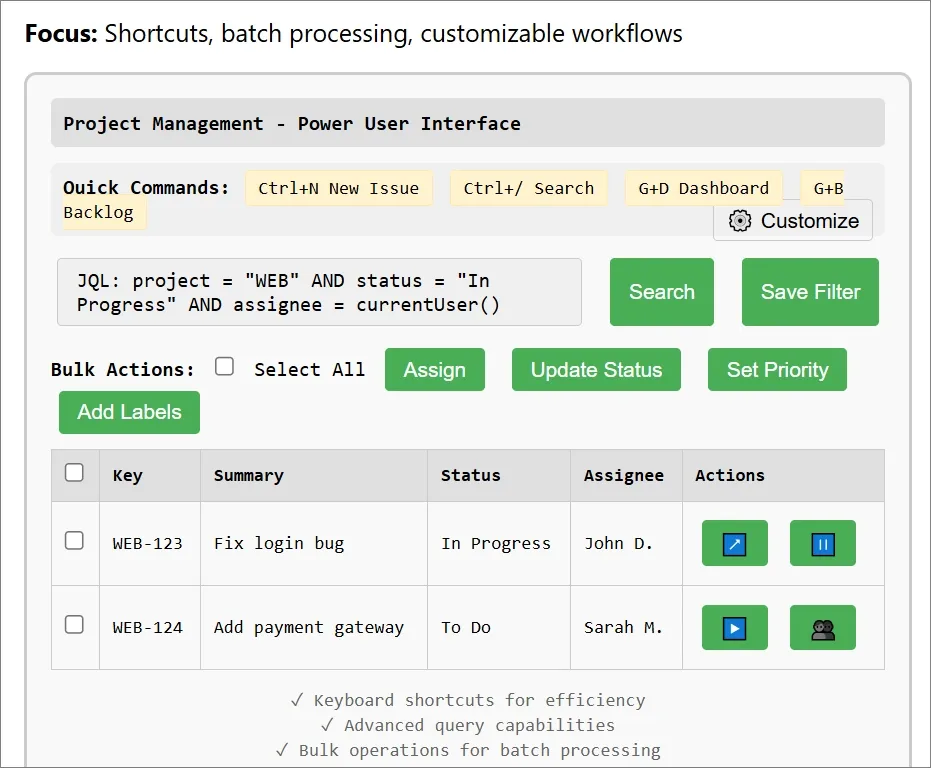This screenshot has width=931, height=768.
Task: Pause the WEB-123 issue
Action: pyautogui.click(x=822, y=544)
